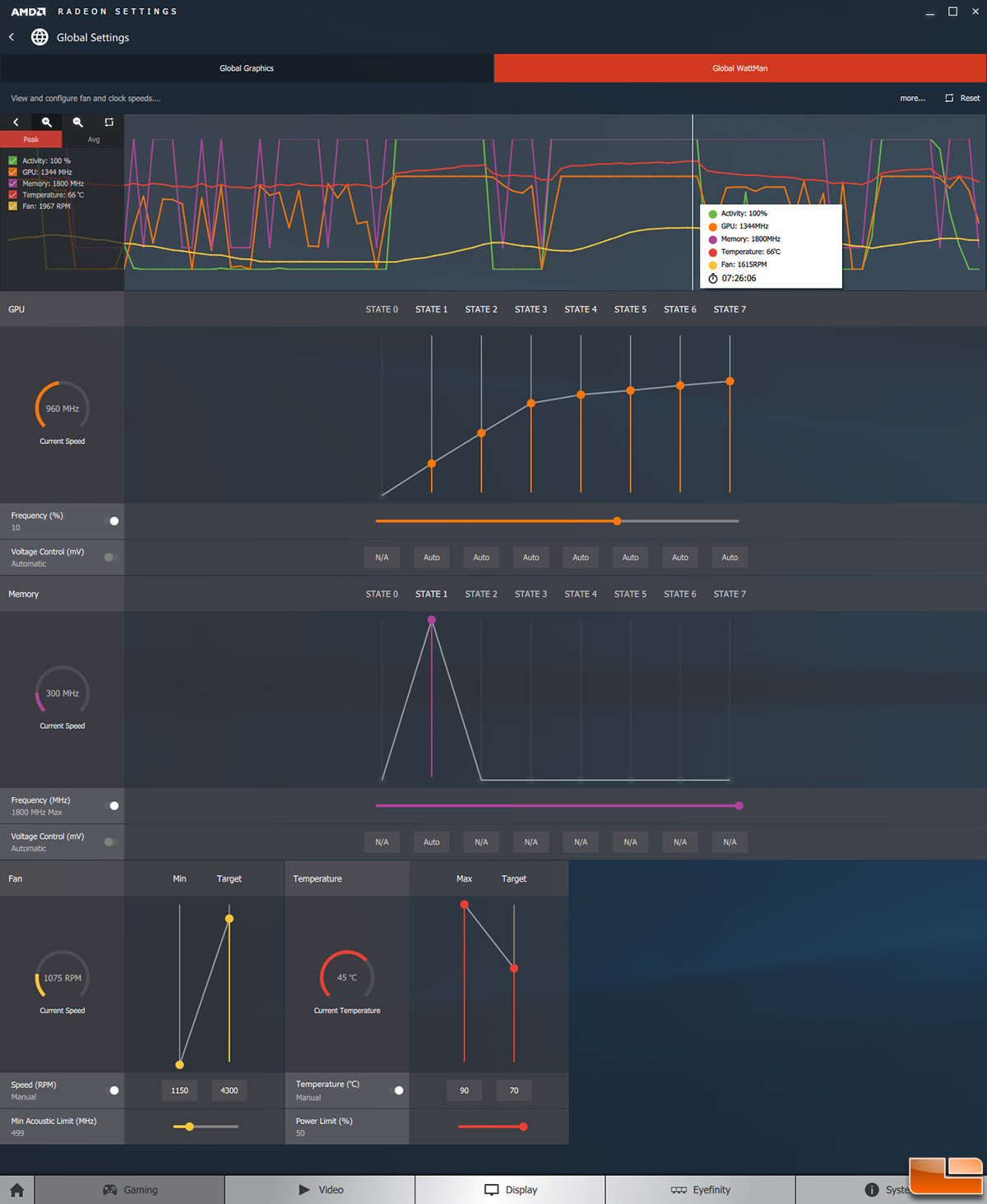Screen dimensions: 987x1204
Task: Click the Memory STATE 1 column header
Action: [x=432, y=595]
